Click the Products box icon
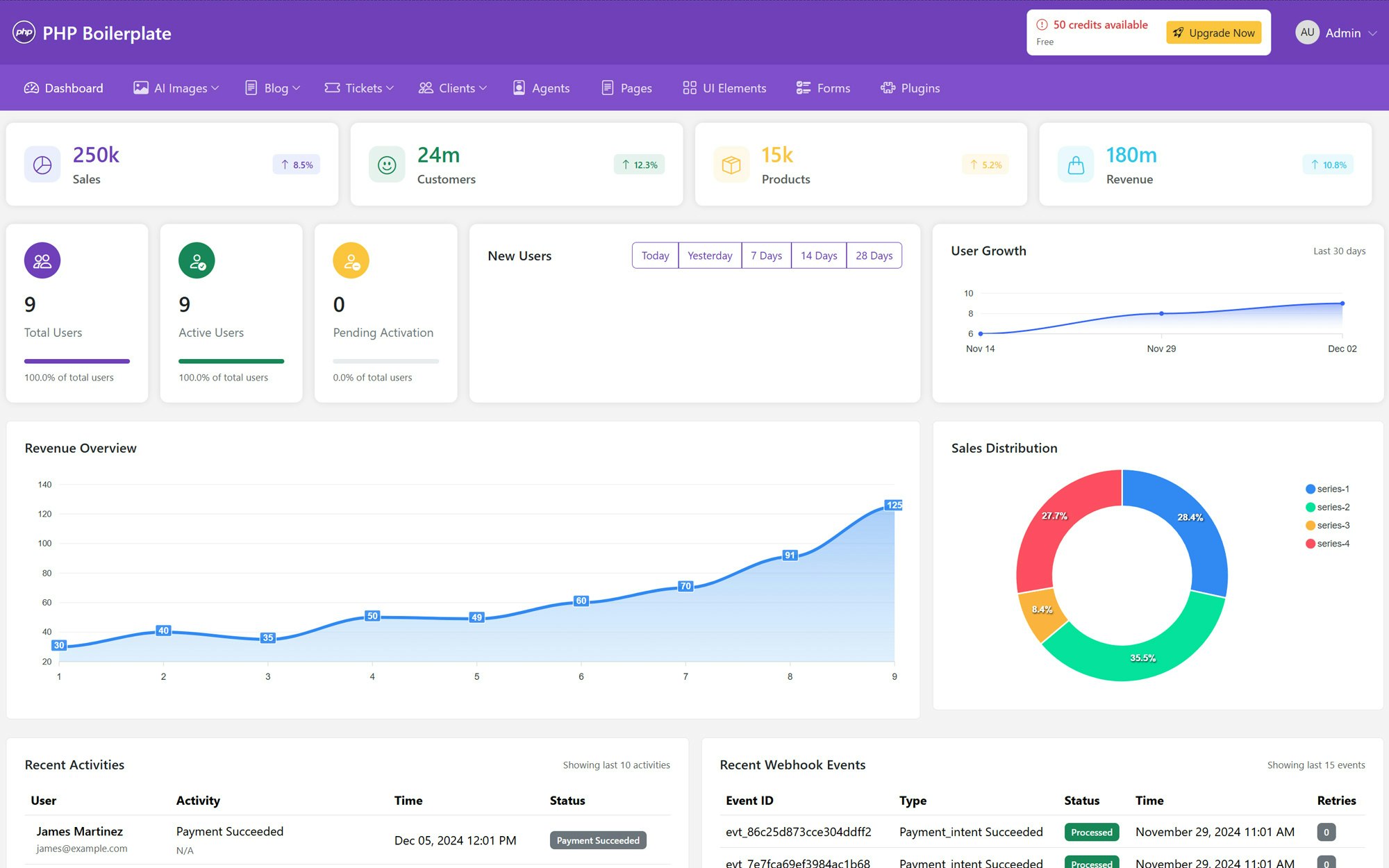This screenshot has width=1389, height=868. (x=731, y=165)
